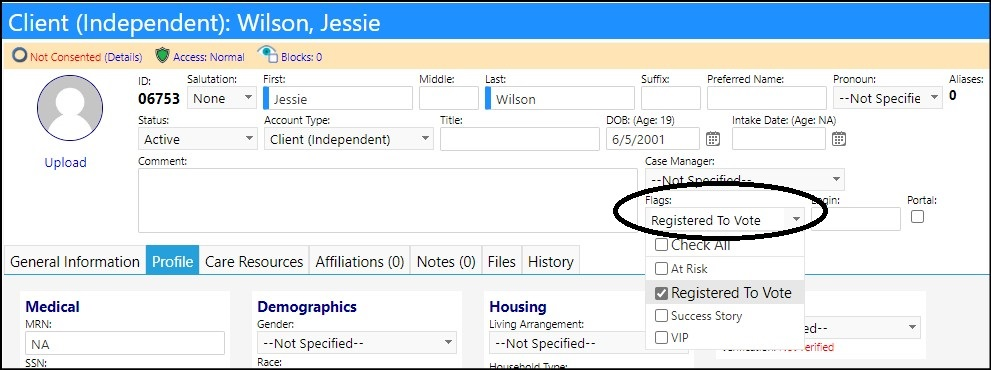Screen dimensions: 991x370
Task: Click the Aliases count 0
Action: point(952,96)
